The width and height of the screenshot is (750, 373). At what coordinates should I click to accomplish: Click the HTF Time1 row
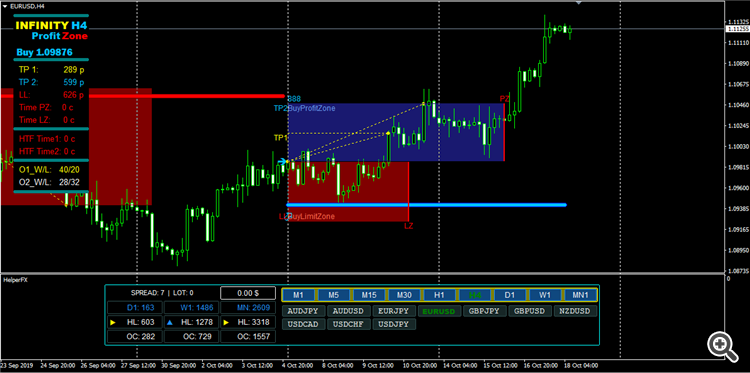pos(47,139)
